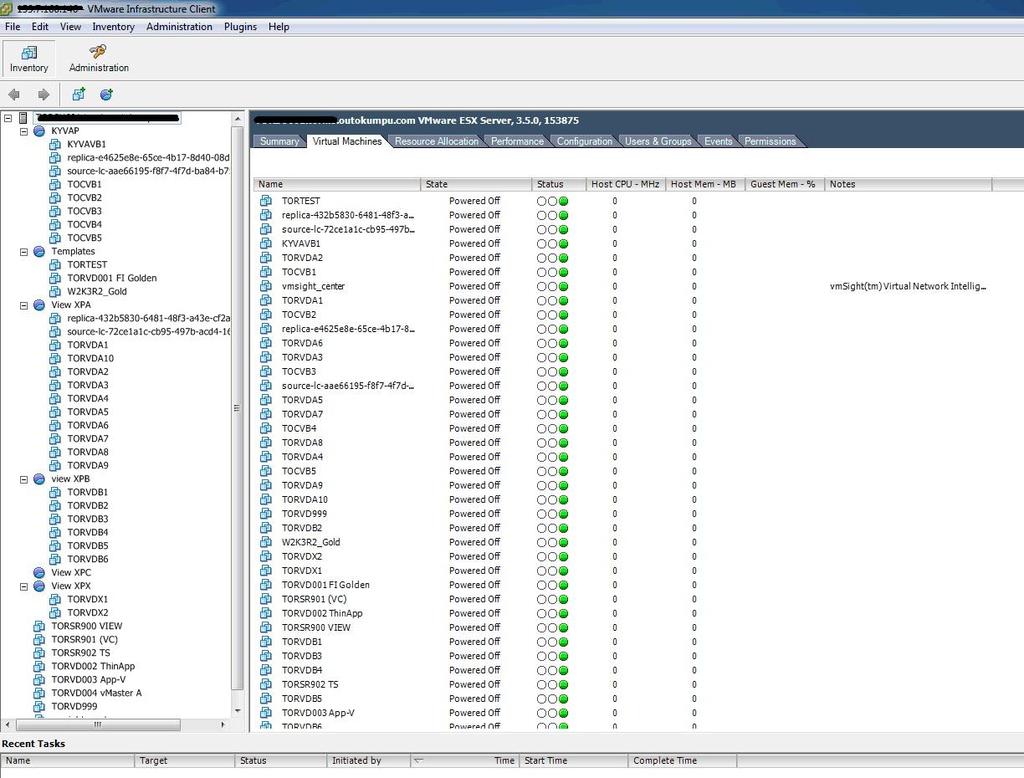This screenshot has width=1024, height=778.
Task: Click VM icon next to TORVD999 in table
Action: pos(266,513)
